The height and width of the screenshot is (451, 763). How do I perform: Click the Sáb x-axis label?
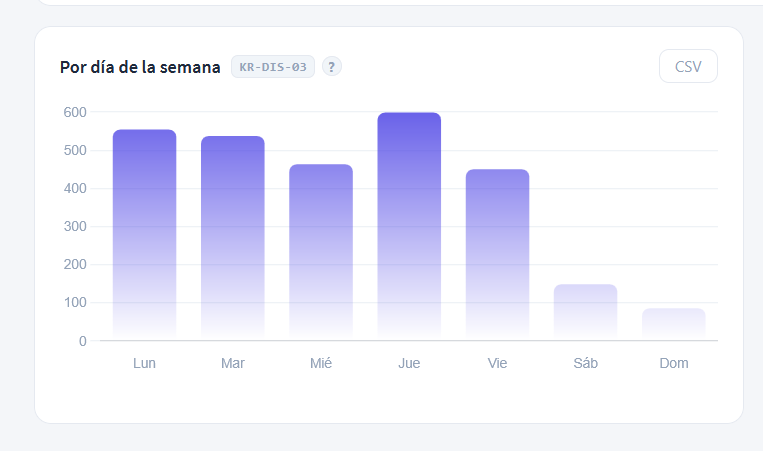coord(585,363)
